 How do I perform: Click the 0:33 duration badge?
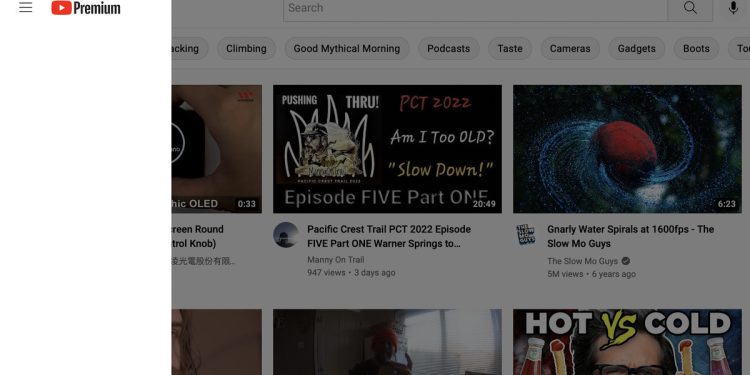[x=247, y=204]
